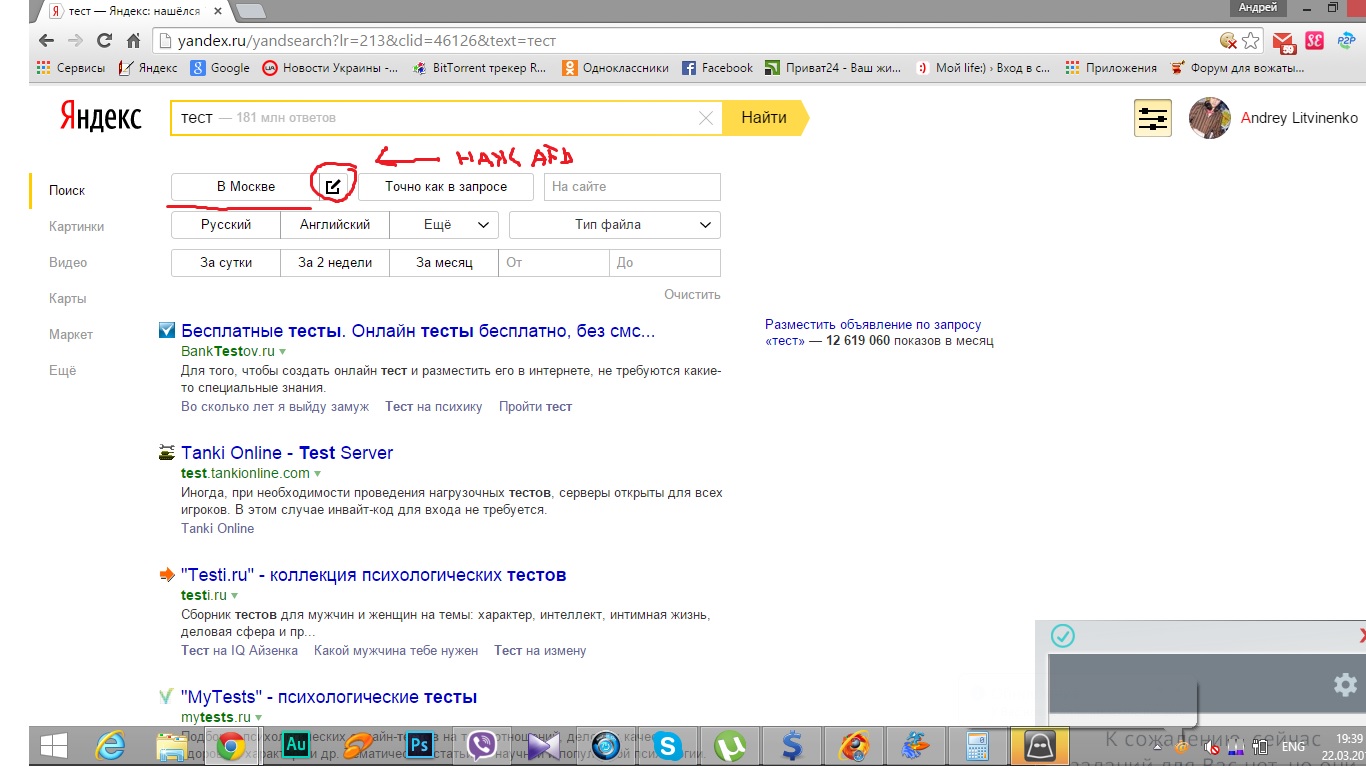This screenshot has height=768, width=1366.
Task: Expand the Ещё languages dropdown
Action: [444, 225]
